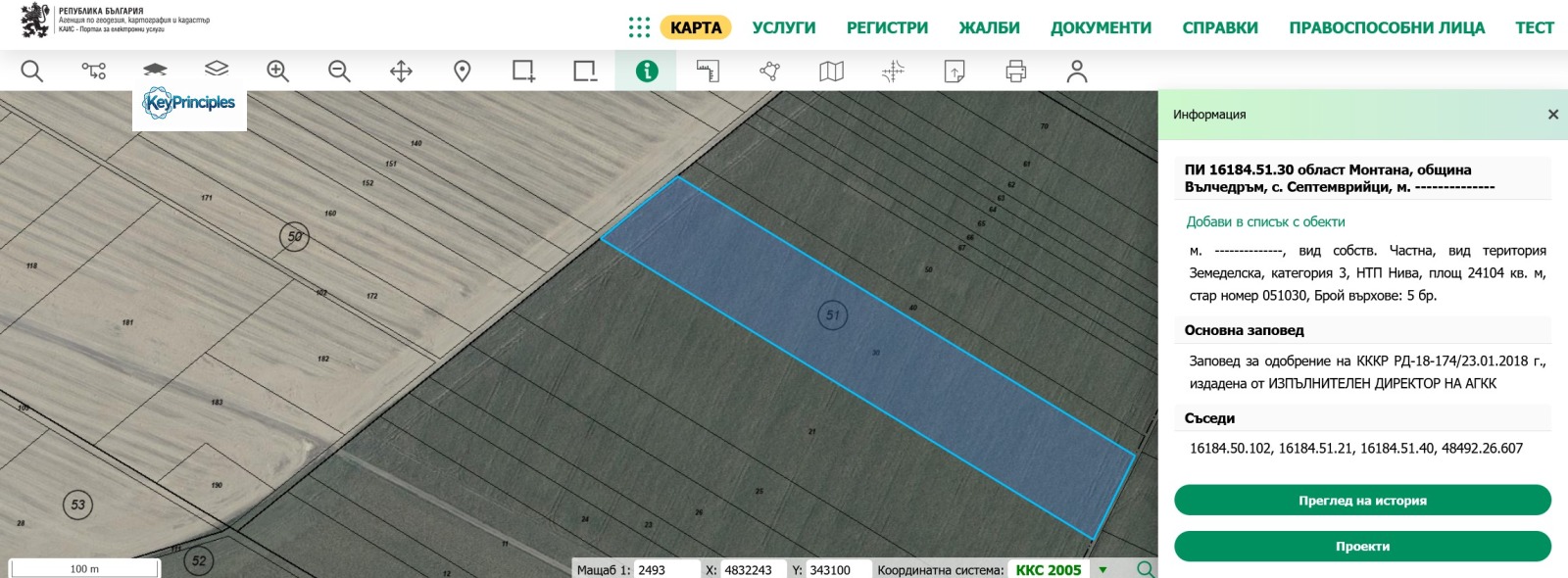Viewport: 1568px width, 578px height.
Task: Open the filled base layers icon
Action: [155, 71]
